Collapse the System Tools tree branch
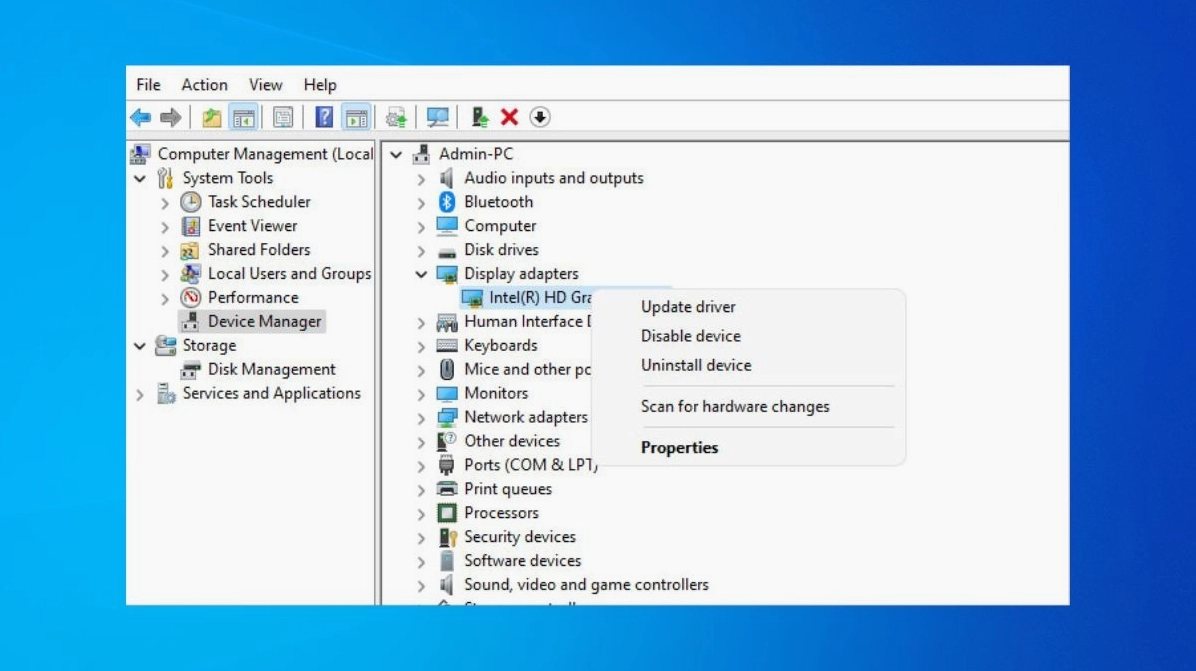 click(x=141, y=177)
